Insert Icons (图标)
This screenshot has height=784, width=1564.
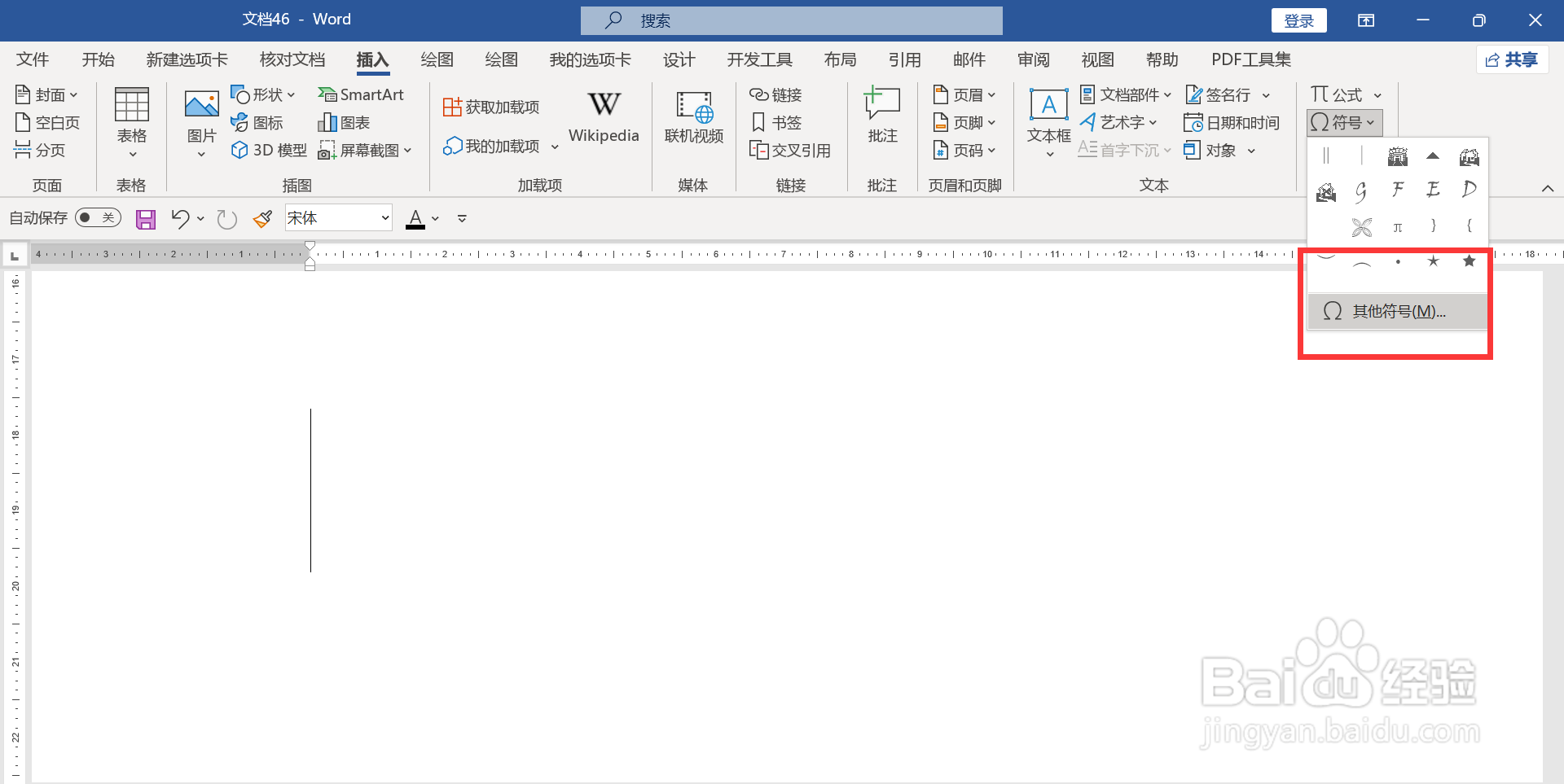coord(257,122)
